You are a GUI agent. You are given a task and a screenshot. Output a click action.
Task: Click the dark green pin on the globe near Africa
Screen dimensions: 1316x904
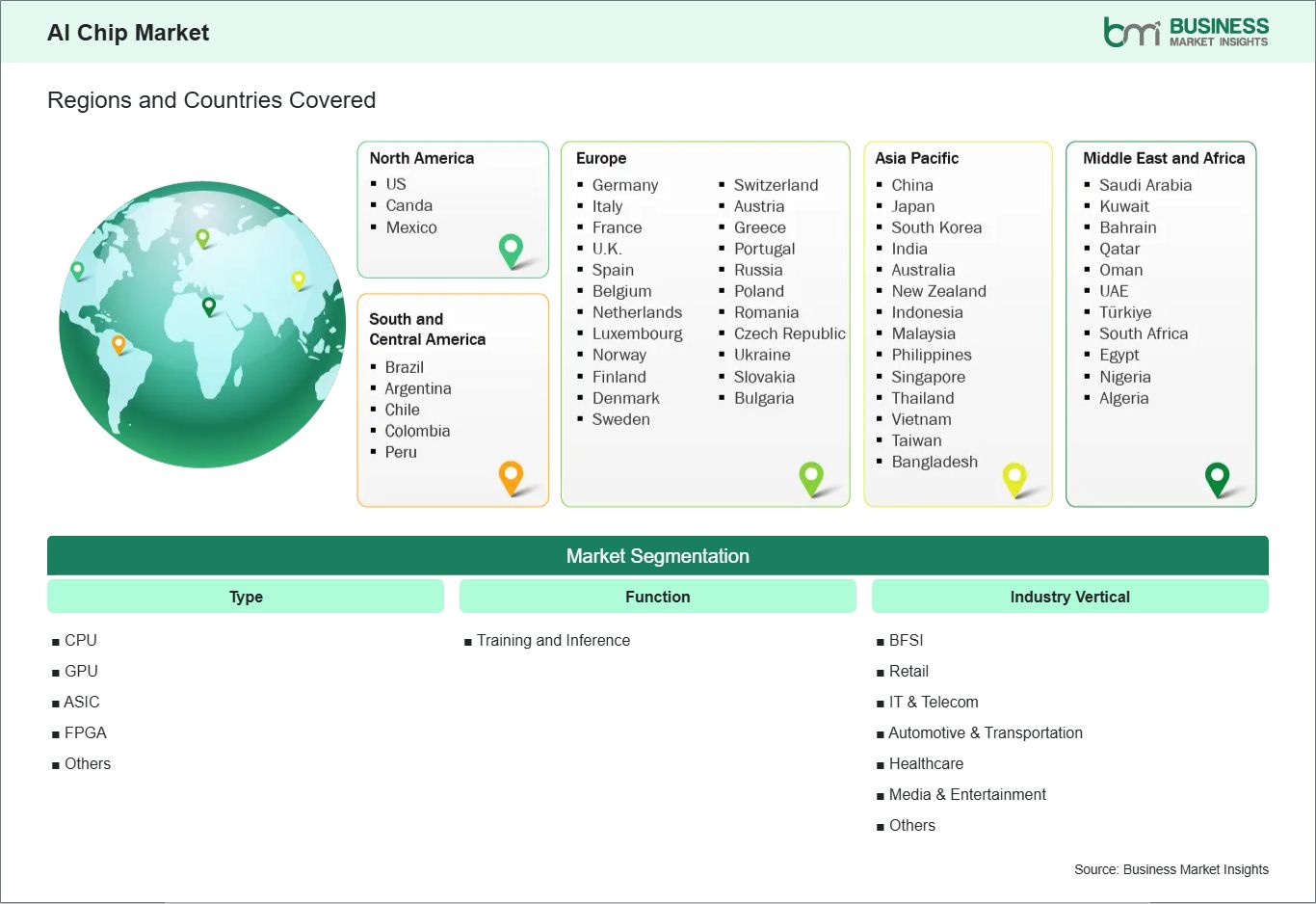click(x=206, y=306)
